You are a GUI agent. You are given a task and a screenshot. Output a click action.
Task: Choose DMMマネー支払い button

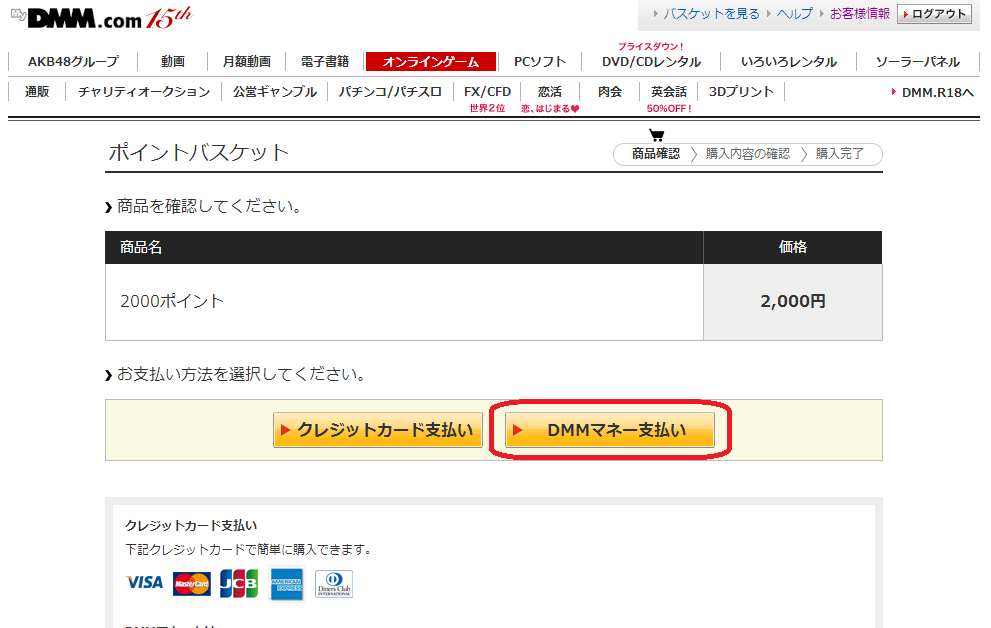pyautogui.click(x=610, y=430)
